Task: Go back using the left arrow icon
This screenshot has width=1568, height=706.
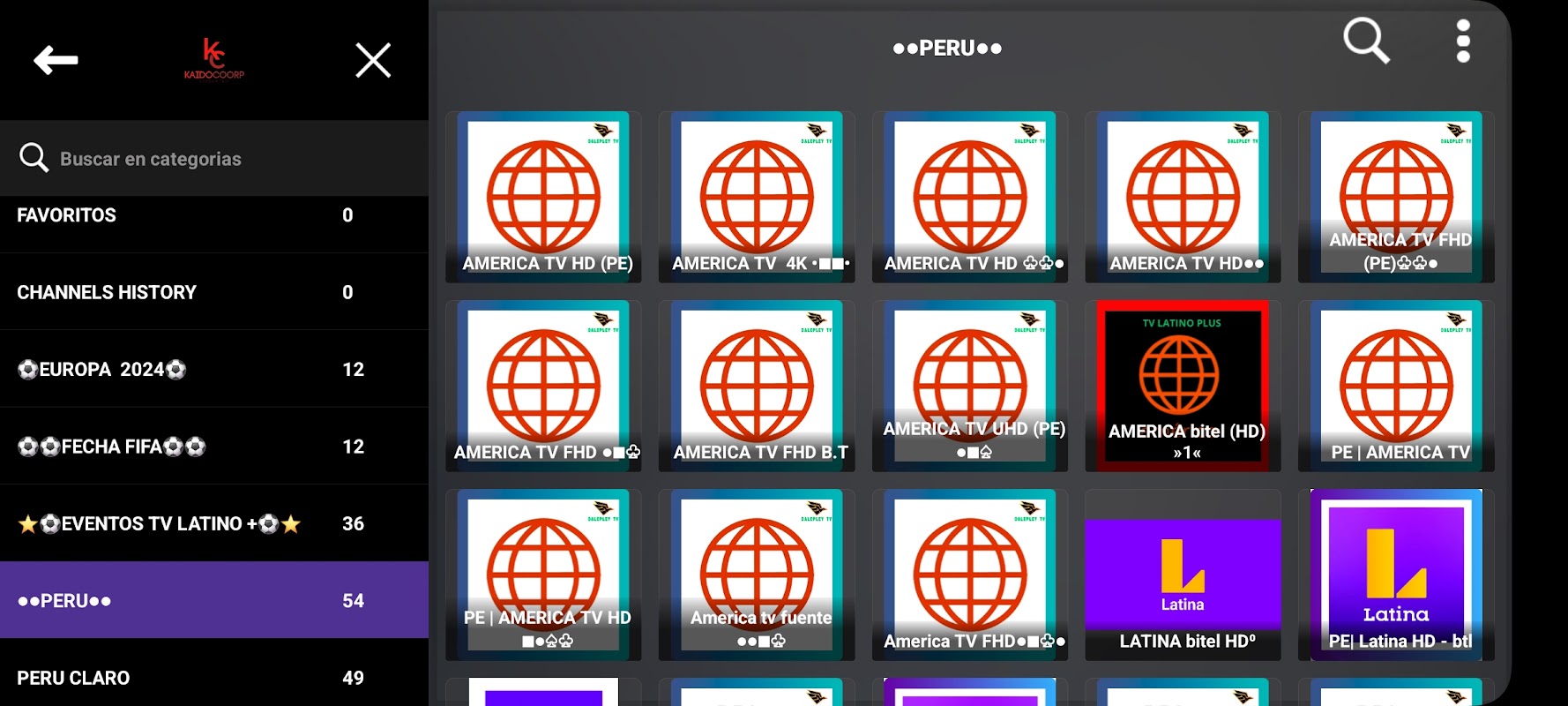Action: pos(56,60)
